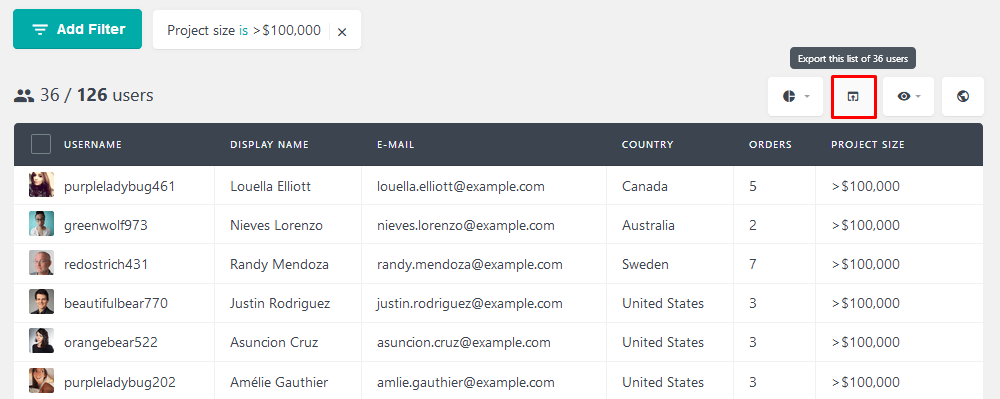Click orangebear522's avatar thumbnail
The width and height of the screenshot is (1000, 399).
click(x=41, y=340)
